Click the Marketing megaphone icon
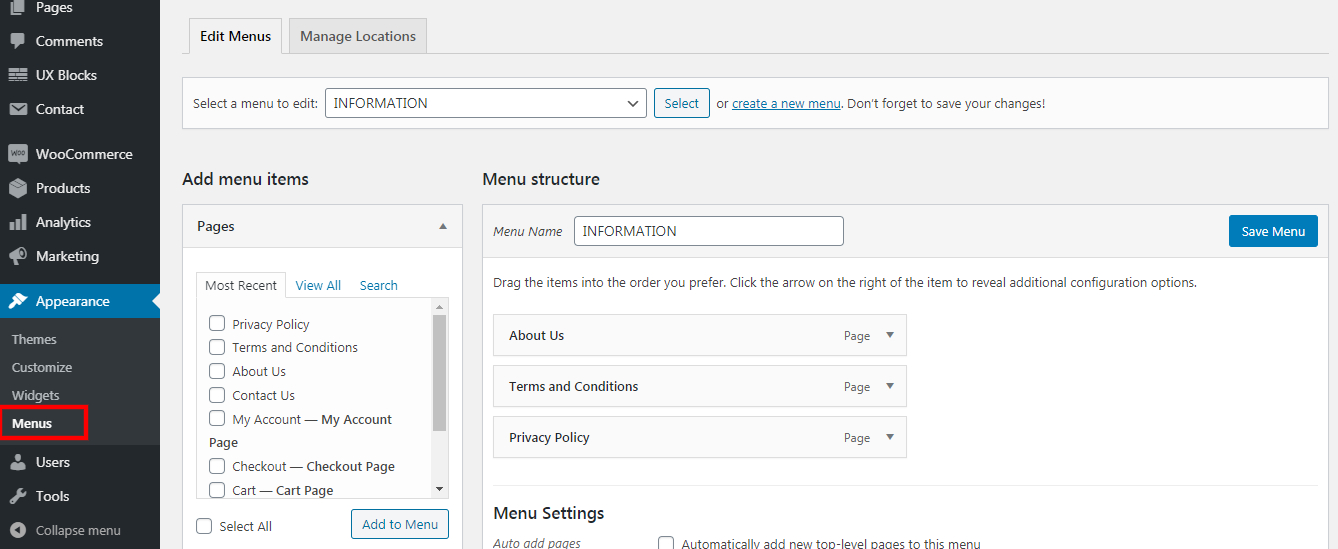This screenshot has height=549, width=1338. pyautogui.click(x=17, y=256)
